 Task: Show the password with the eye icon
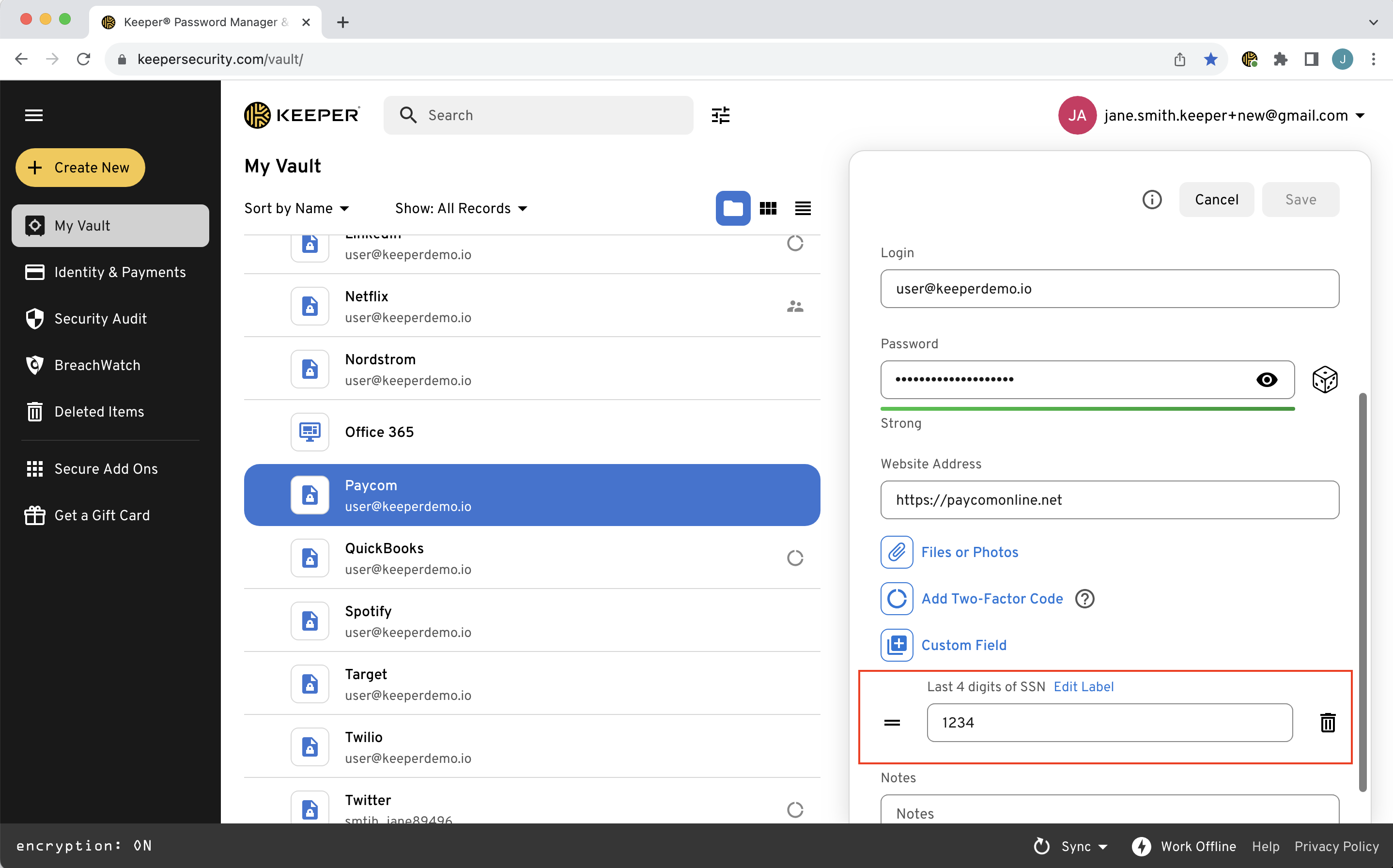pyautogui.click(x=1266, y=379)
